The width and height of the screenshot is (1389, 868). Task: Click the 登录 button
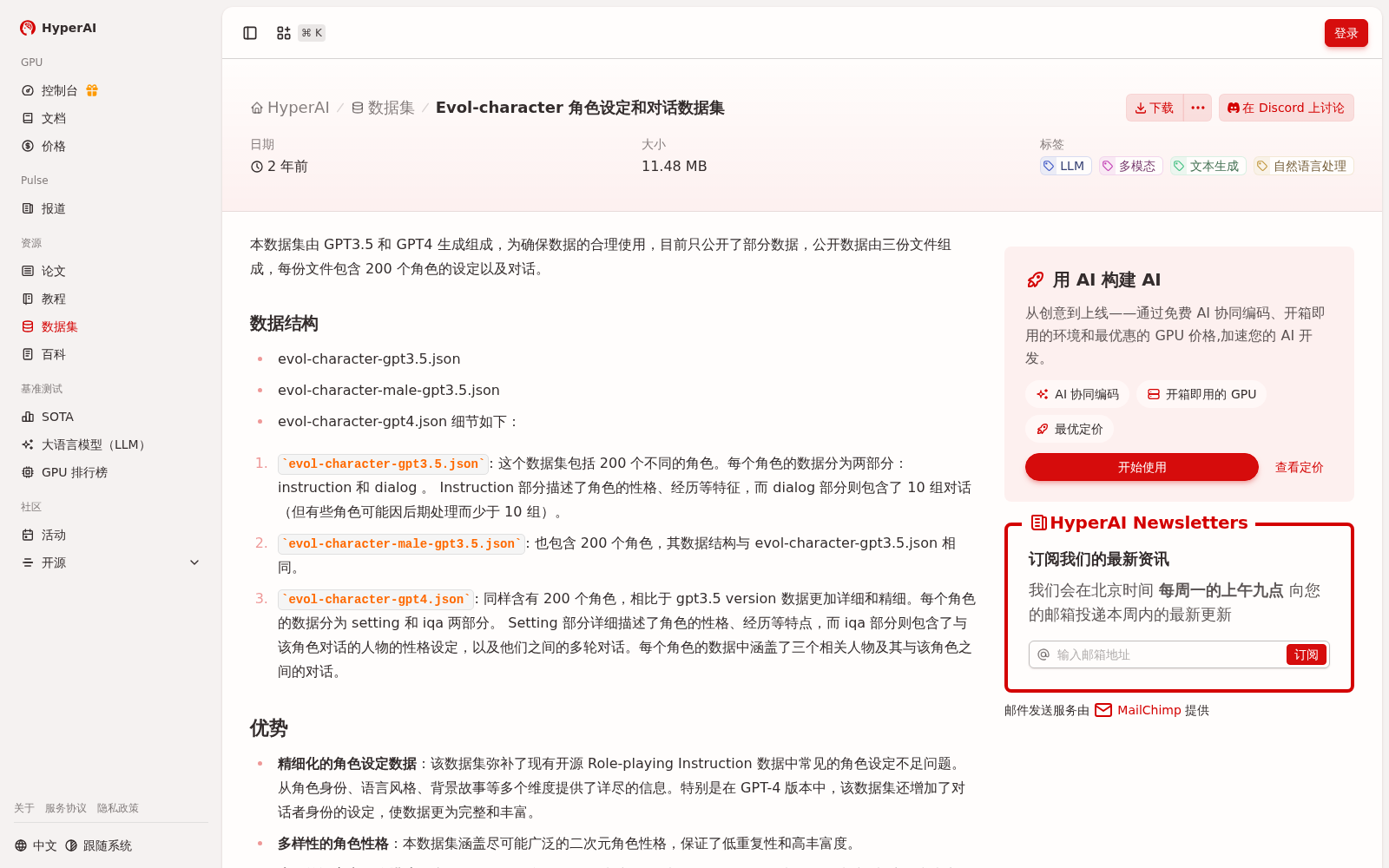(x=1346, y=33)
